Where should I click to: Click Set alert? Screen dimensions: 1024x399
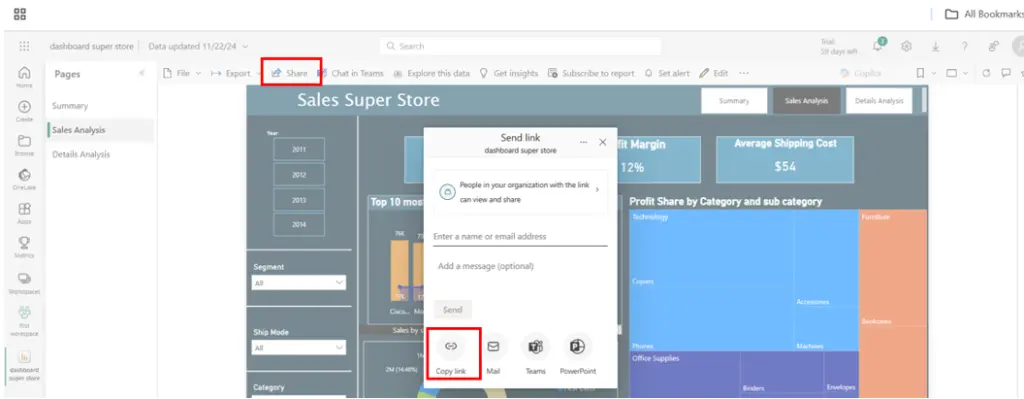click(x=667, y=73)
